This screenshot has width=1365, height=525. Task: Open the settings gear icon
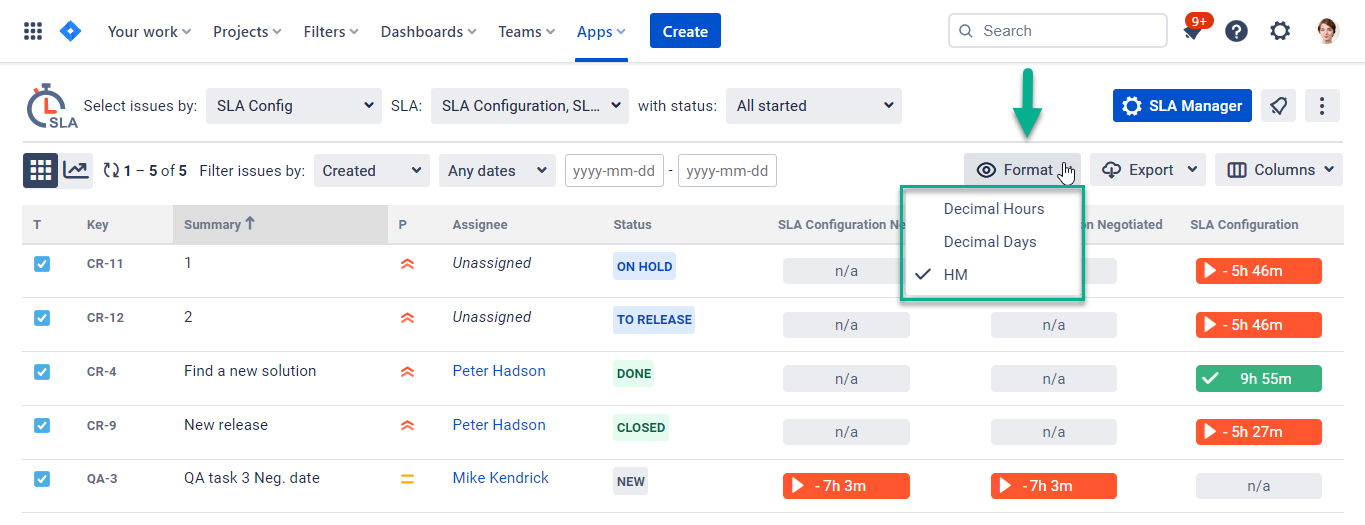click(1280, 31)
